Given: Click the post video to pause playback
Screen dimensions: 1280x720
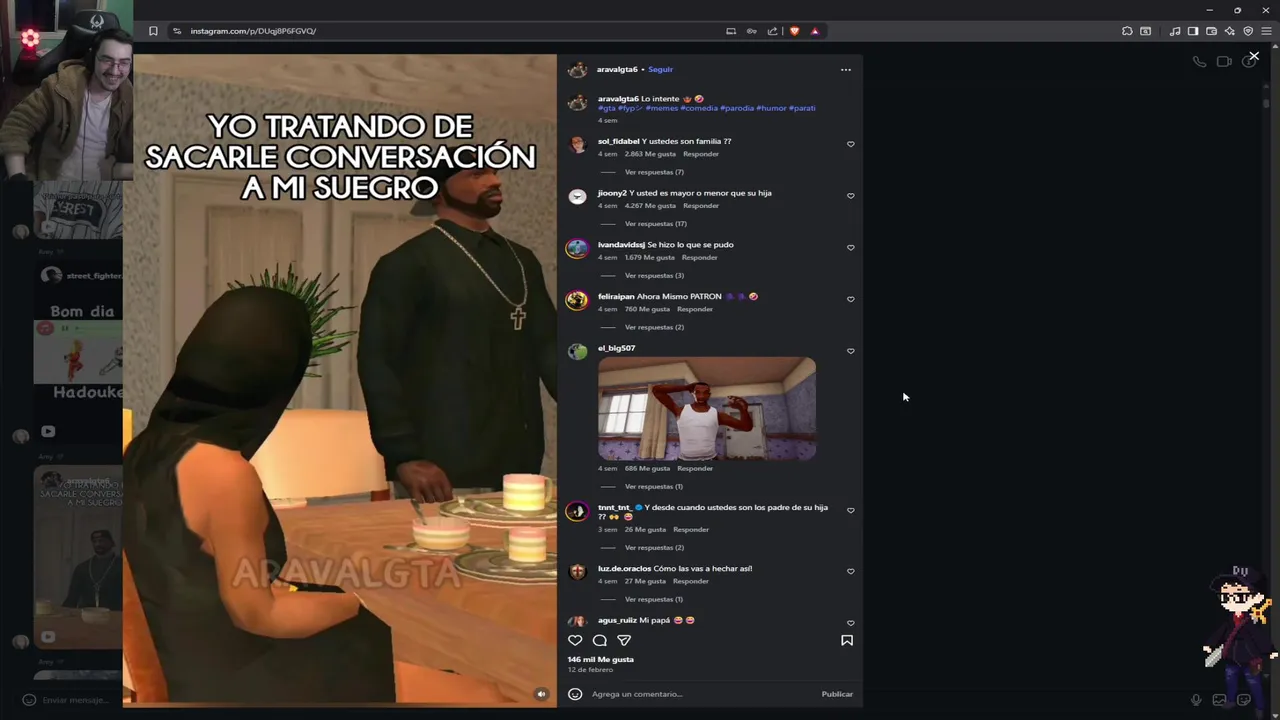Looking at the screenshot, I should tap(340, 380).
